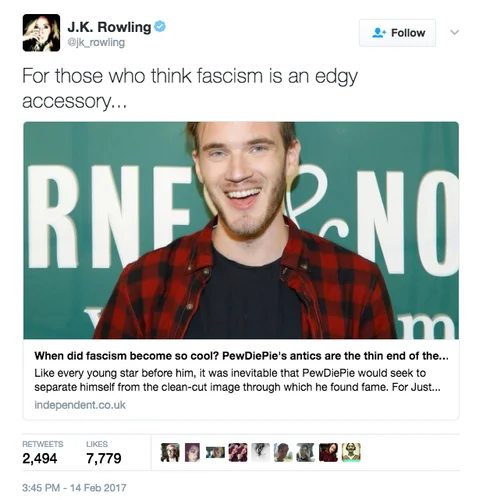Open the independent.co.uk source link
This screenshot has width=483, height=500.
click(x=80, y=405)
